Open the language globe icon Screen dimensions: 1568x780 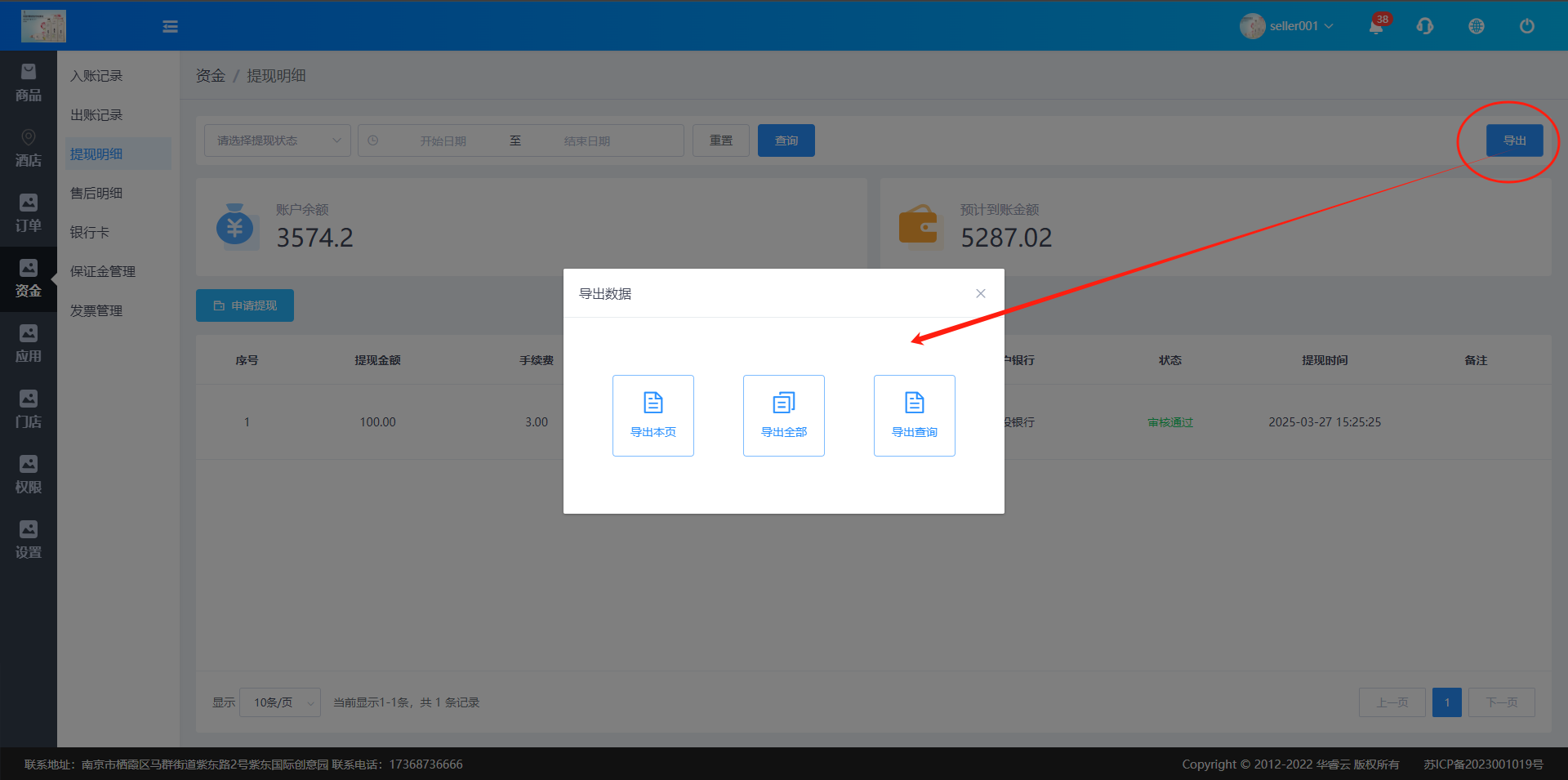(x=1476, y=26)
